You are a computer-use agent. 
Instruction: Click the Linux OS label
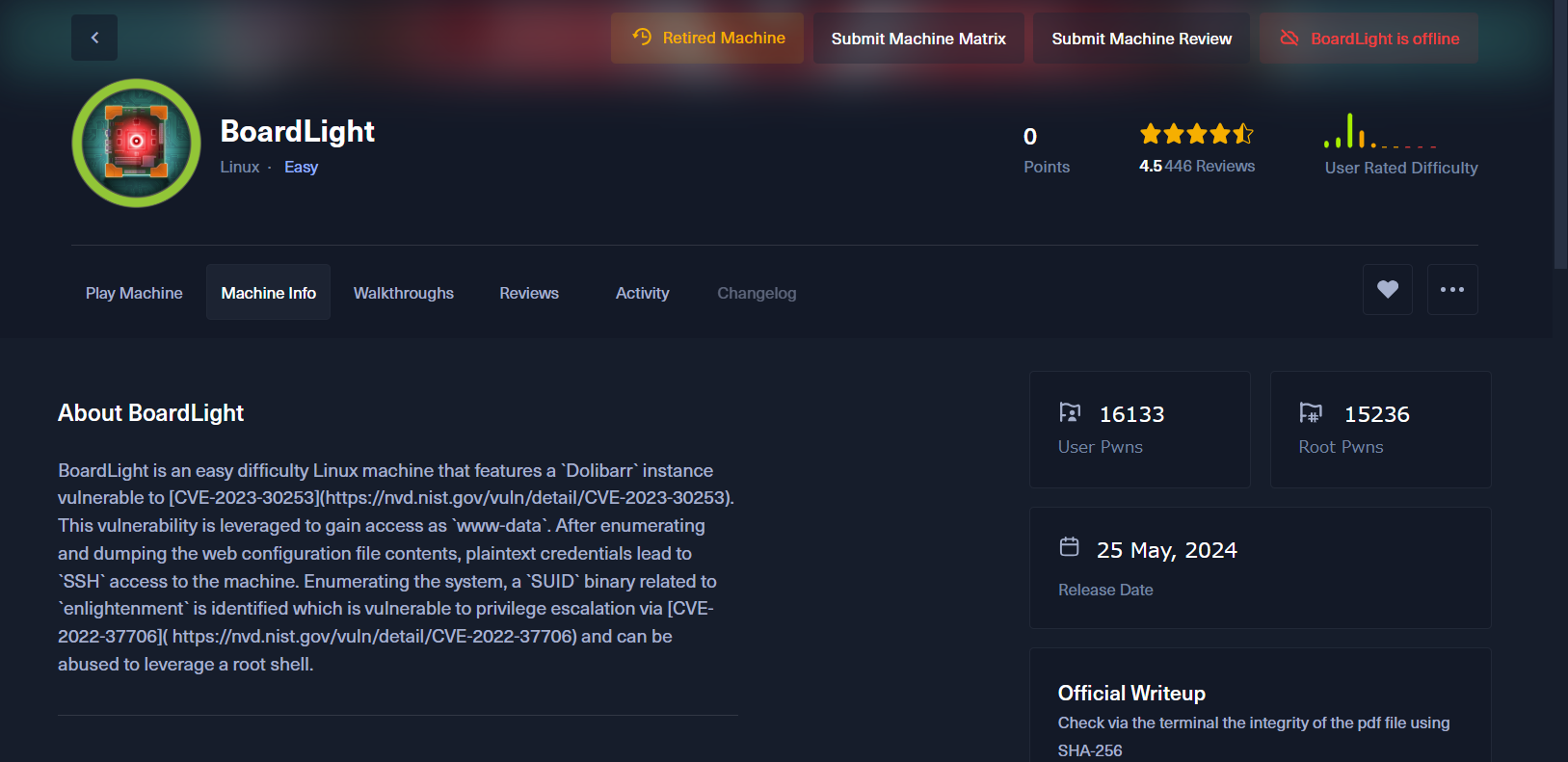240,167
